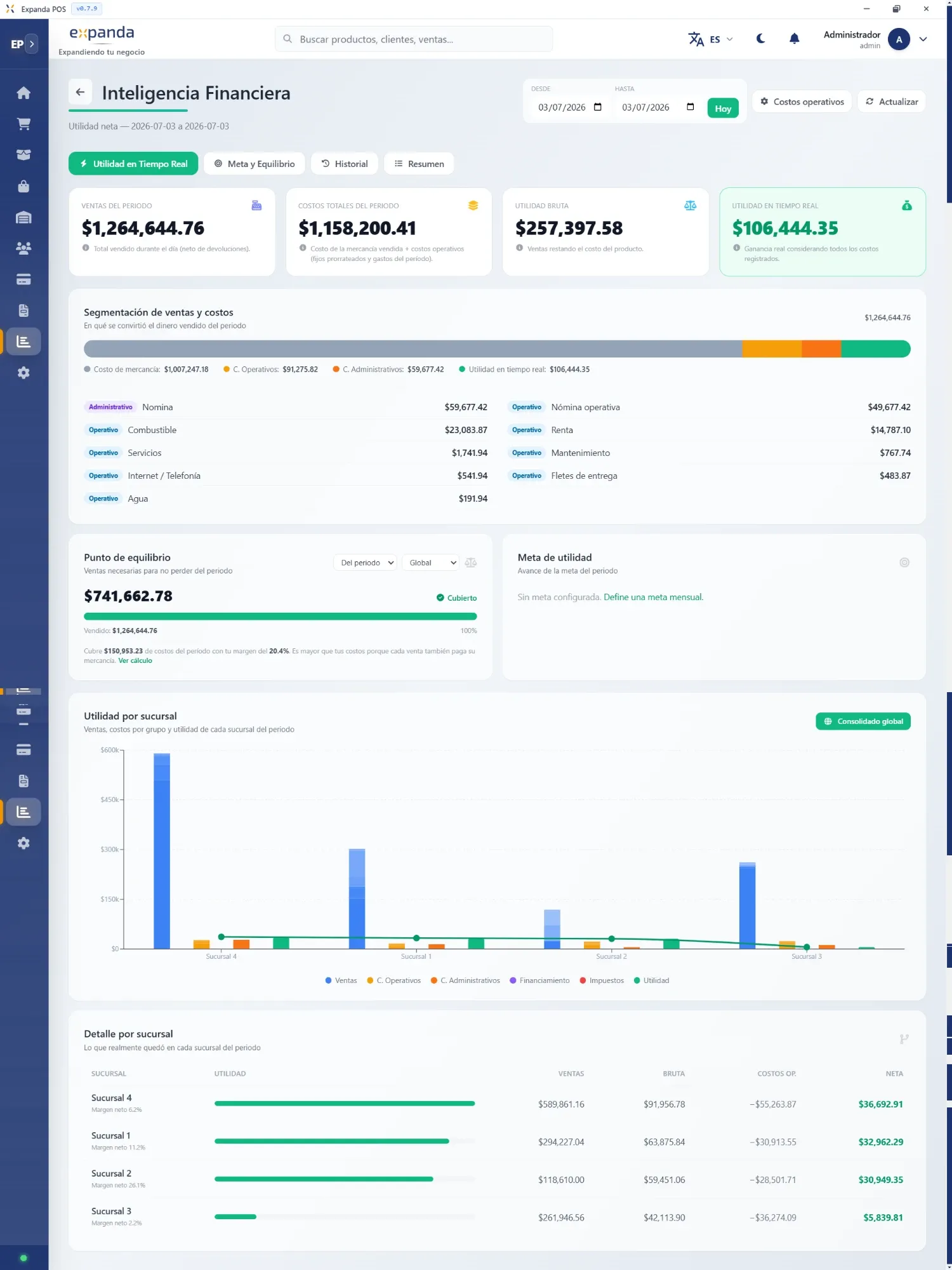Click the back arrow beside Inteligencia Financiera
The image size is (952, 1270).
[80, 92]
